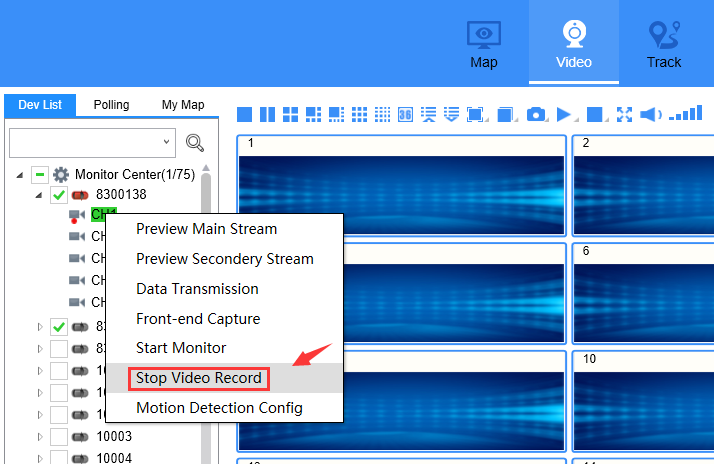Select device 10004 in list
The height and width of the screenshot is (464, 714).
pos(114,457)
